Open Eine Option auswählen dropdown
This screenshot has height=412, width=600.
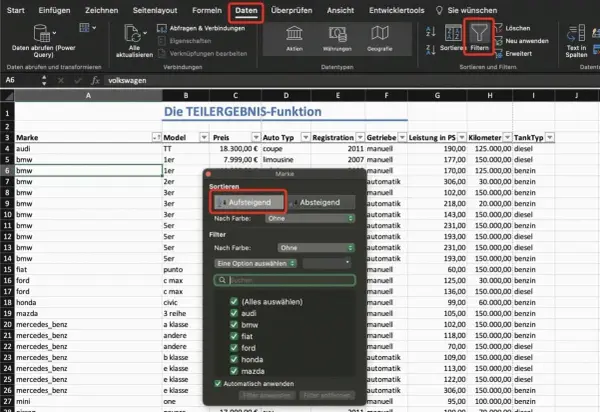[255, 264]
